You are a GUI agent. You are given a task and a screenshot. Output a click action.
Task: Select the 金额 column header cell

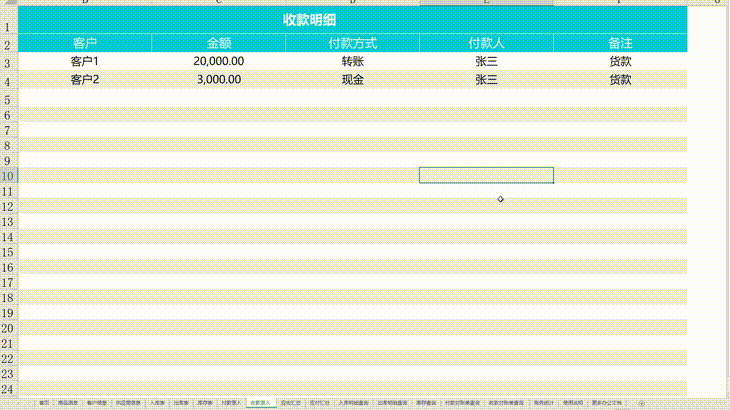(218, 43)
